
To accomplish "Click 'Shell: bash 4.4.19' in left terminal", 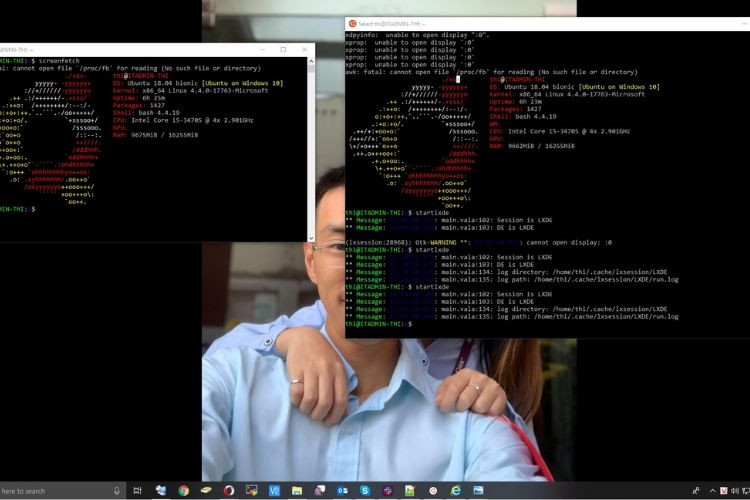I will [x=146, y=113].
